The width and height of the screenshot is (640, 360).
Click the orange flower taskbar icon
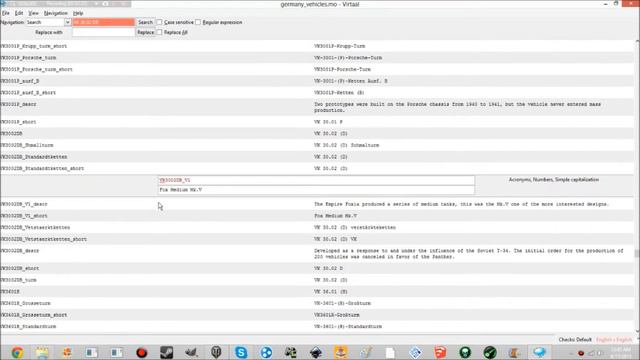pyautogui.click(x=67, y=352)
